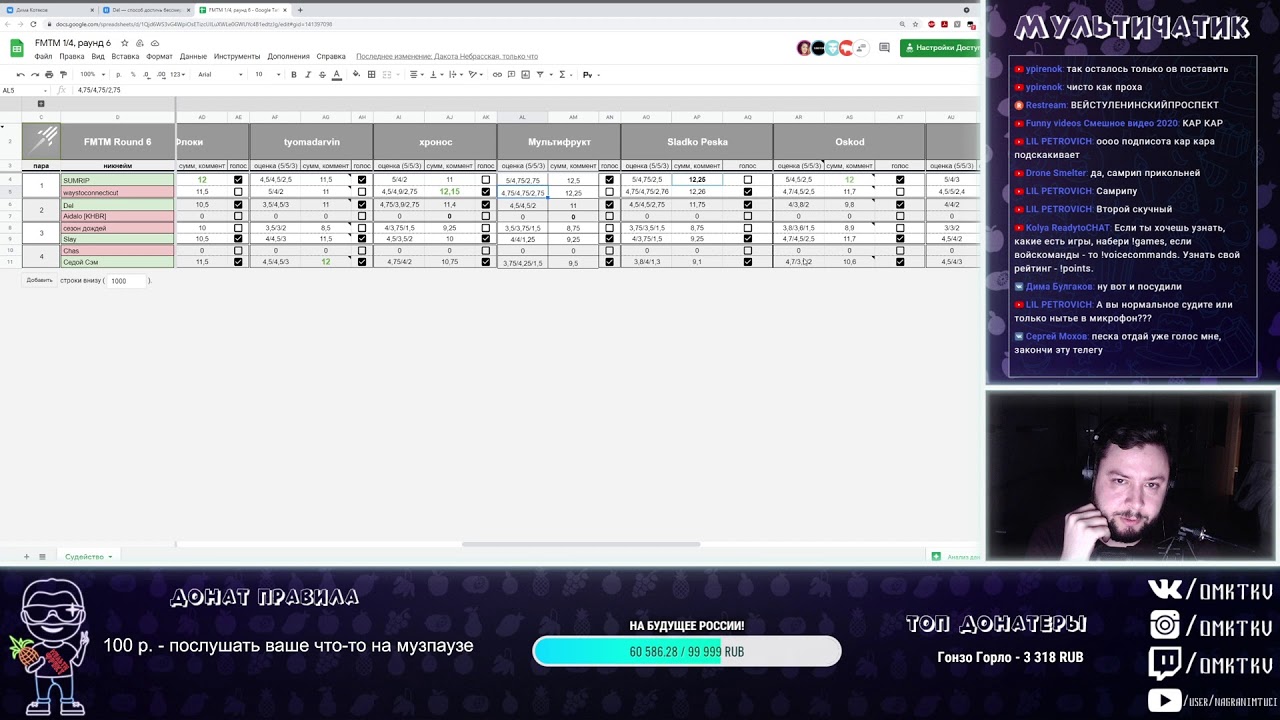Open the text wrapping dropdown

click(455, 74)
